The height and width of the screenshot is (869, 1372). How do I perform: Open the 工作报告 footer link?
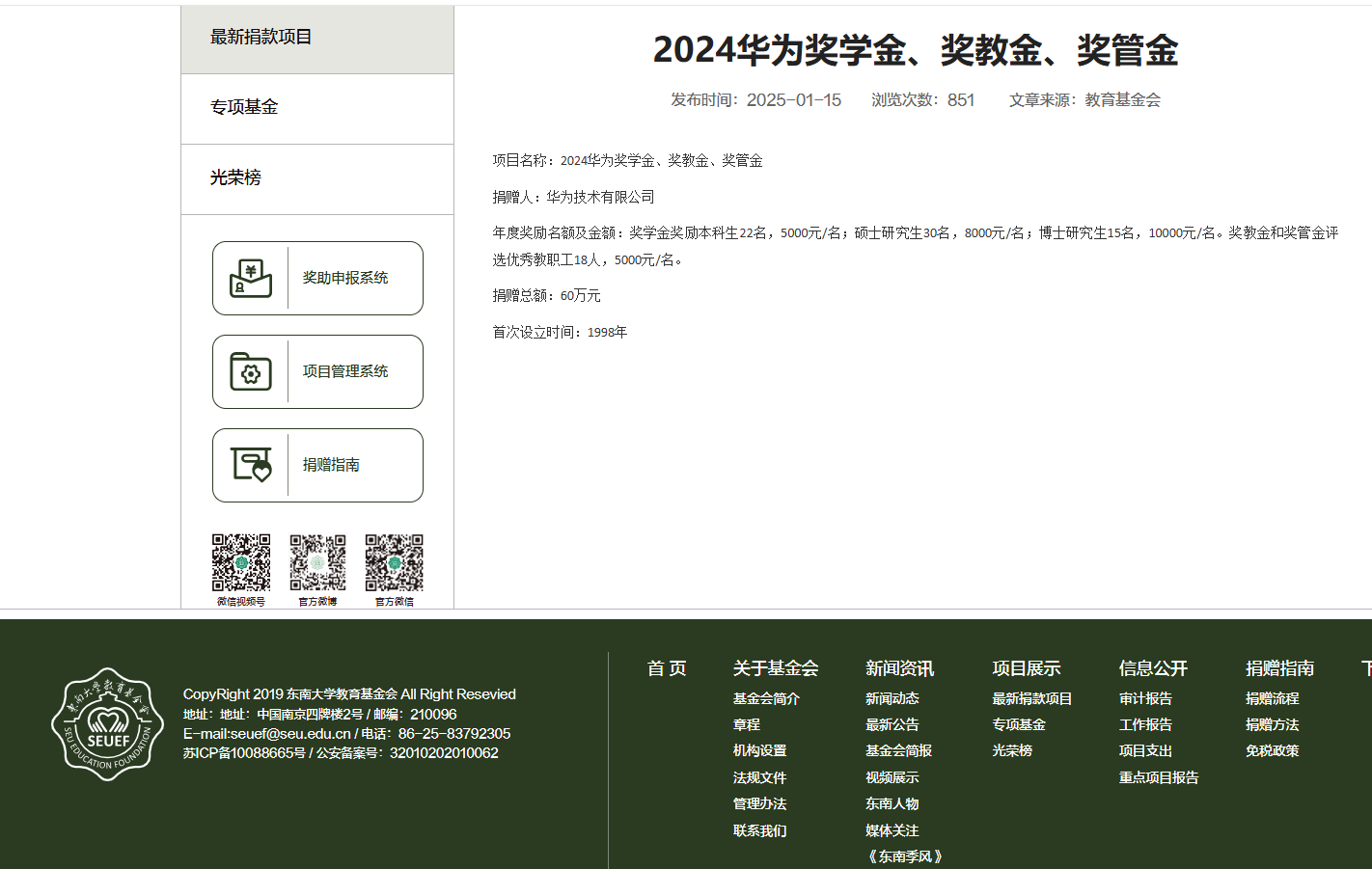1146,724
